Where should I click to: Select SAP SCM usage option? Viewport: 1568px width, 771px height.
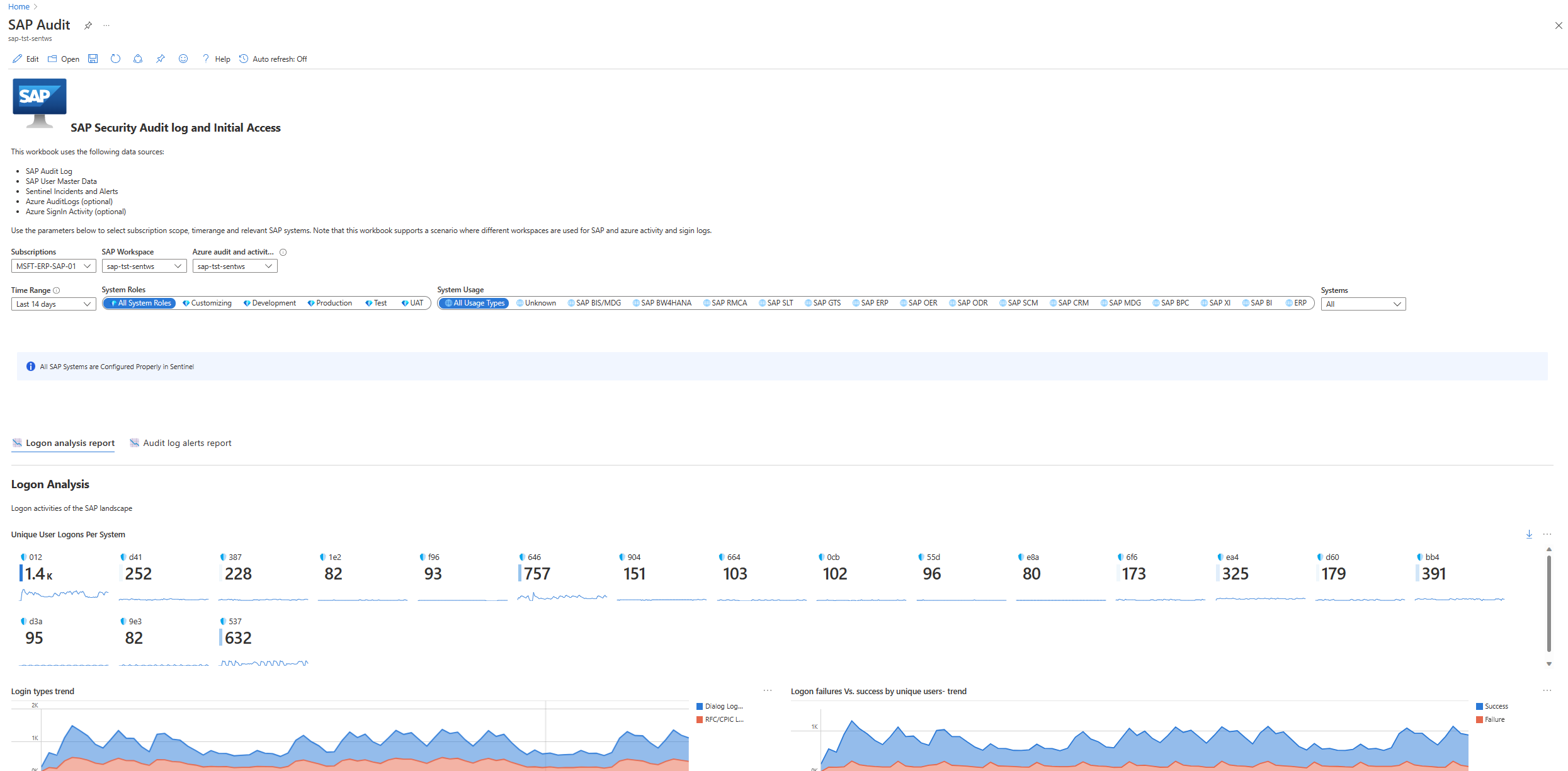click(1018, 303)
